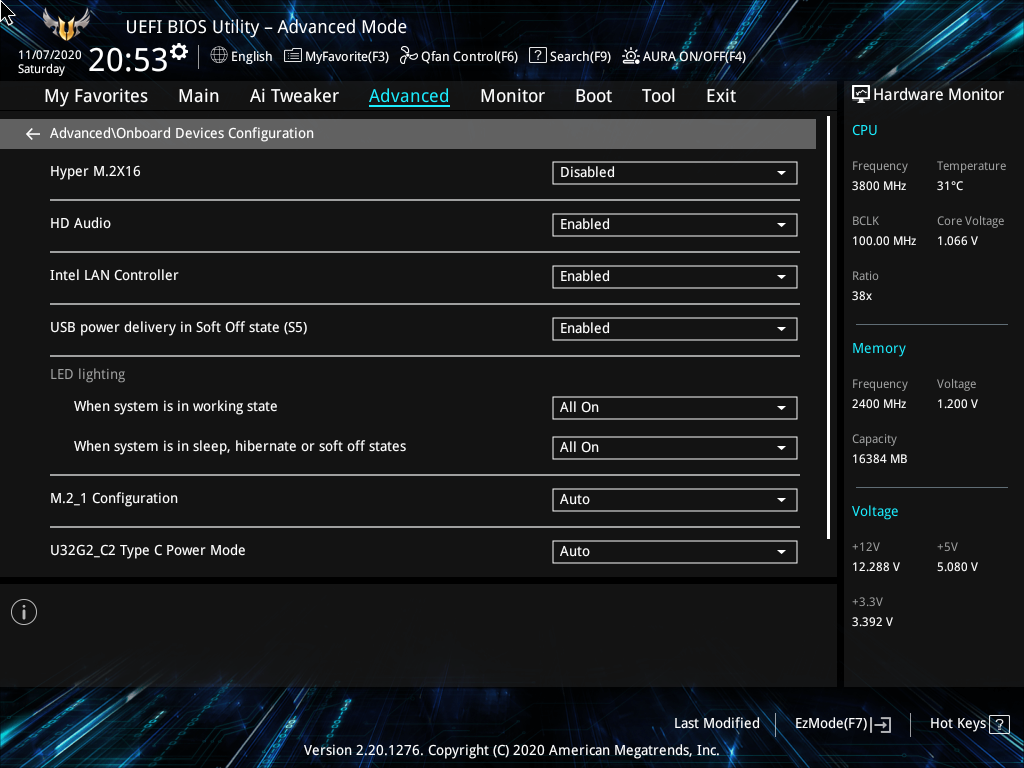This screenshot has height=768, width=1024.
Task: Click the 11/07/2020 date text
Action: point(50,55)
